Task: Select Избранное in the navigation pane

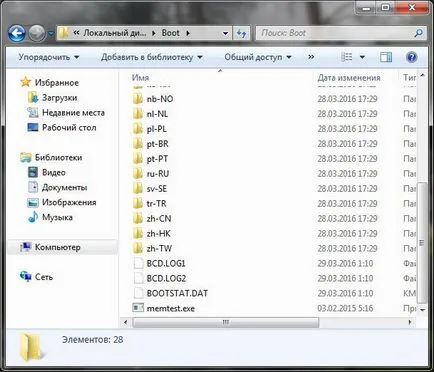Action: [49, 82]
